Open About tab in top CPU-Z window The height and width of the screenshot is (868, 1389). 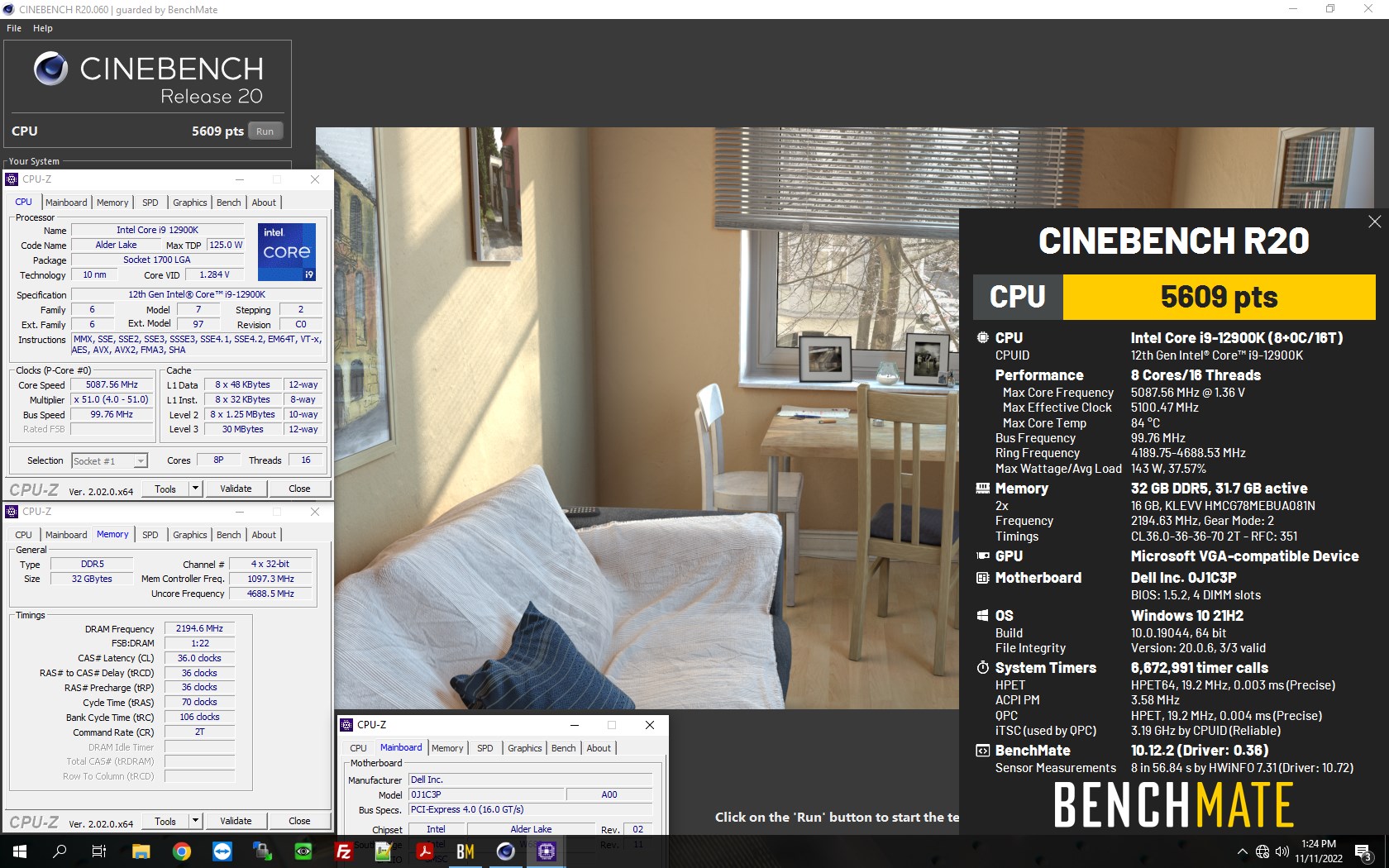point(264,203)
